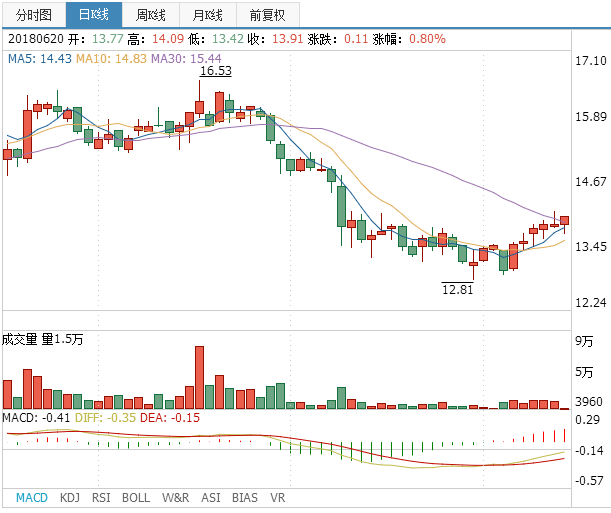Click the -0.14 MACD axis label
The height and width of the screenshot is (513, 611).
coord(589,451)
